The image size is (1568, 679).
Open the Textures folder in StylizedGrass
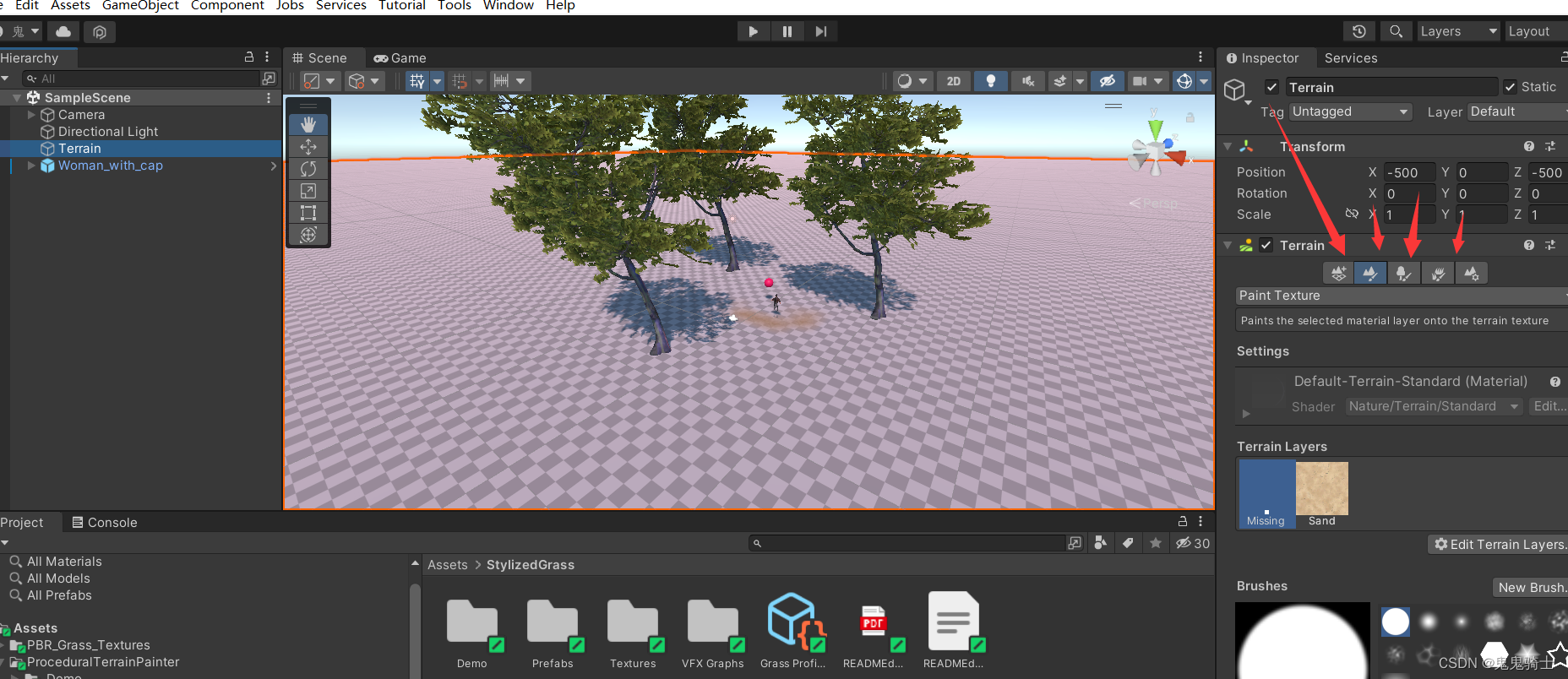click(x=633, y=631)
